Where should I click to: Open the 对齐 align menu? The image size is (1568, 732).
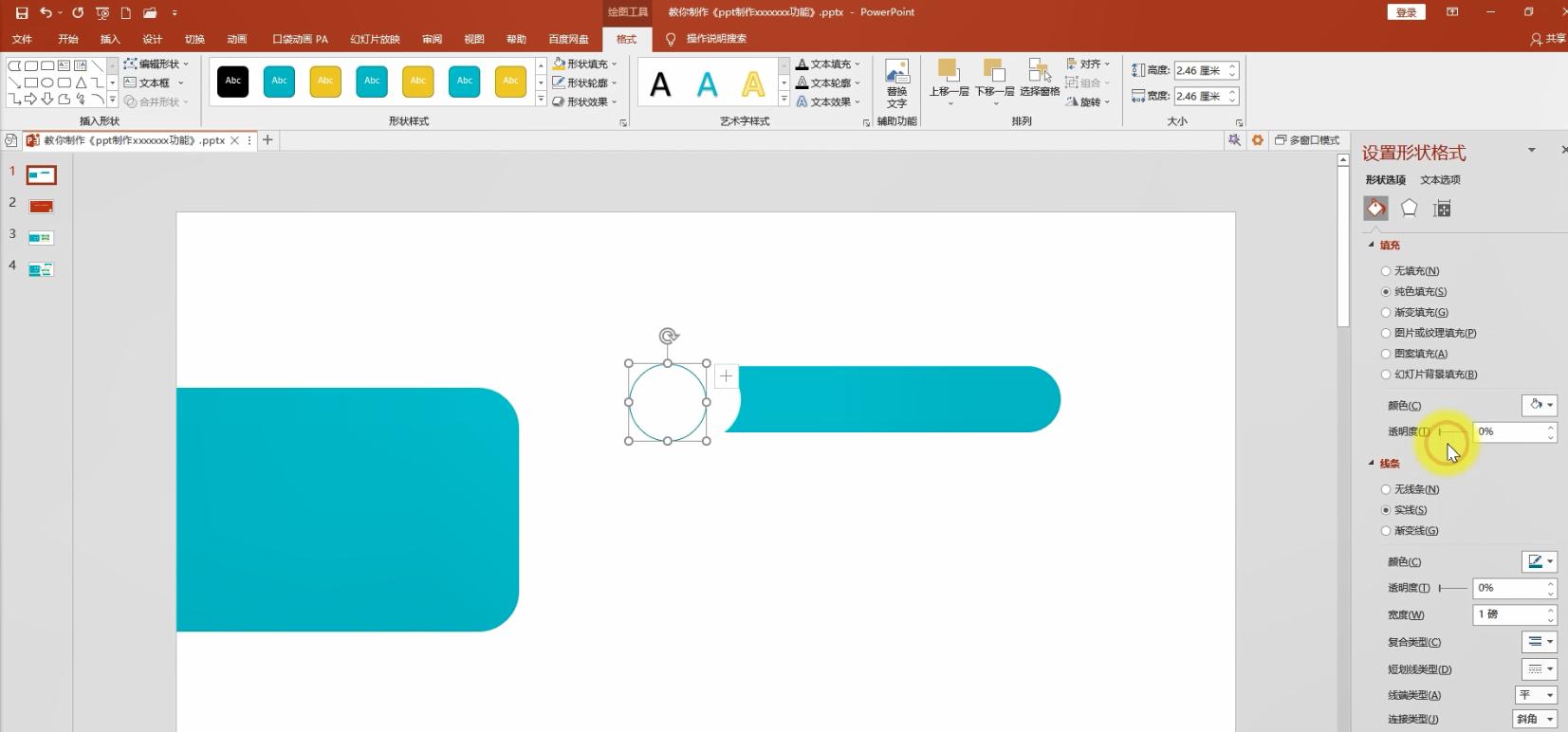pyautogui.click(x=1088, y=64)
